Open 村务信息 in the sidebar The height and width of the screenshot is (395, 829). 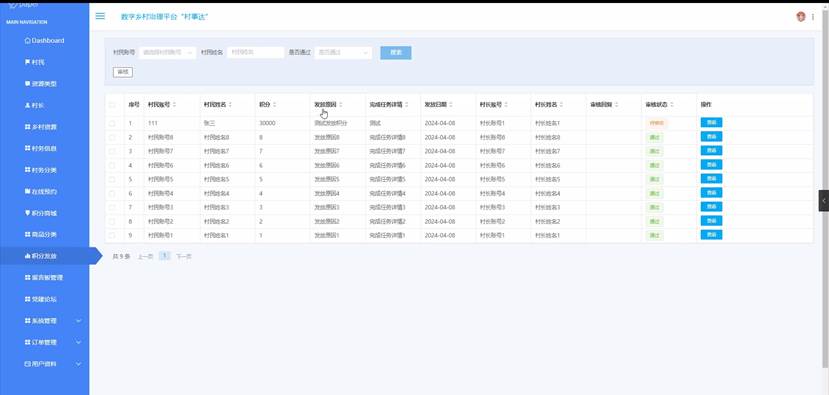(44, 149)
